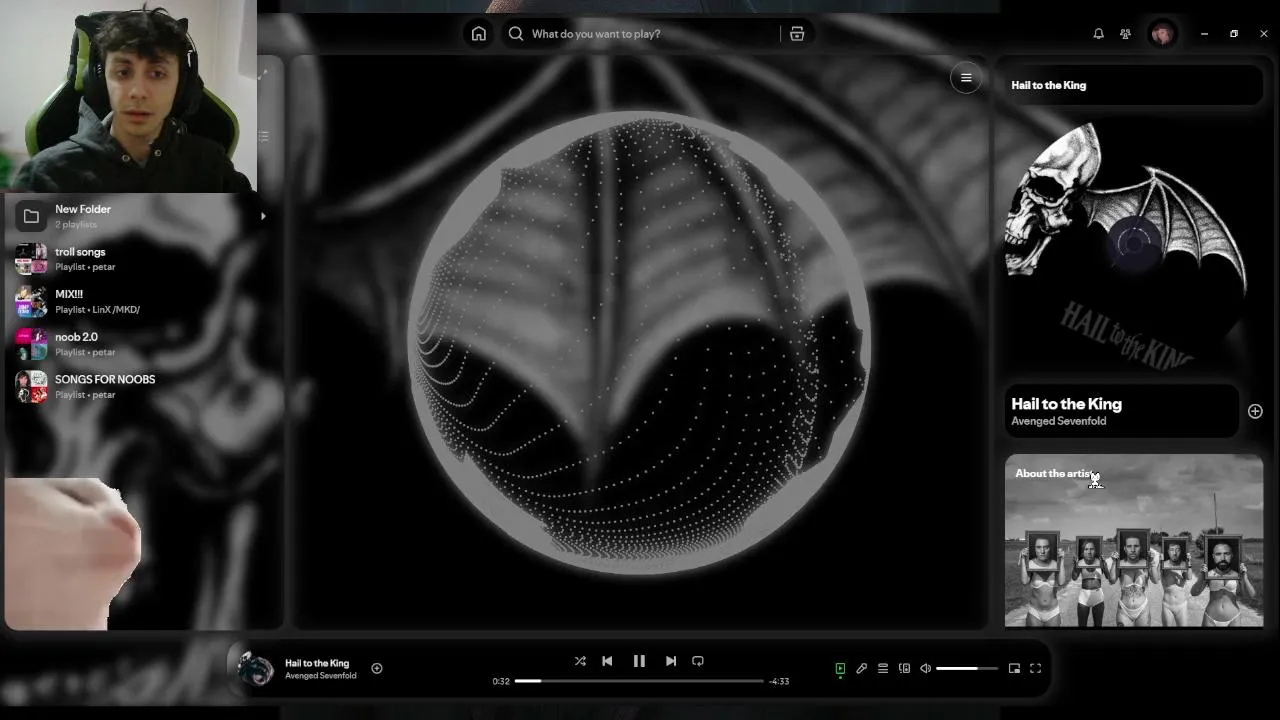This screenshot has width=1280, height=720.
Task: Click Hail to the King in player bar
Action: pos(317,663)
